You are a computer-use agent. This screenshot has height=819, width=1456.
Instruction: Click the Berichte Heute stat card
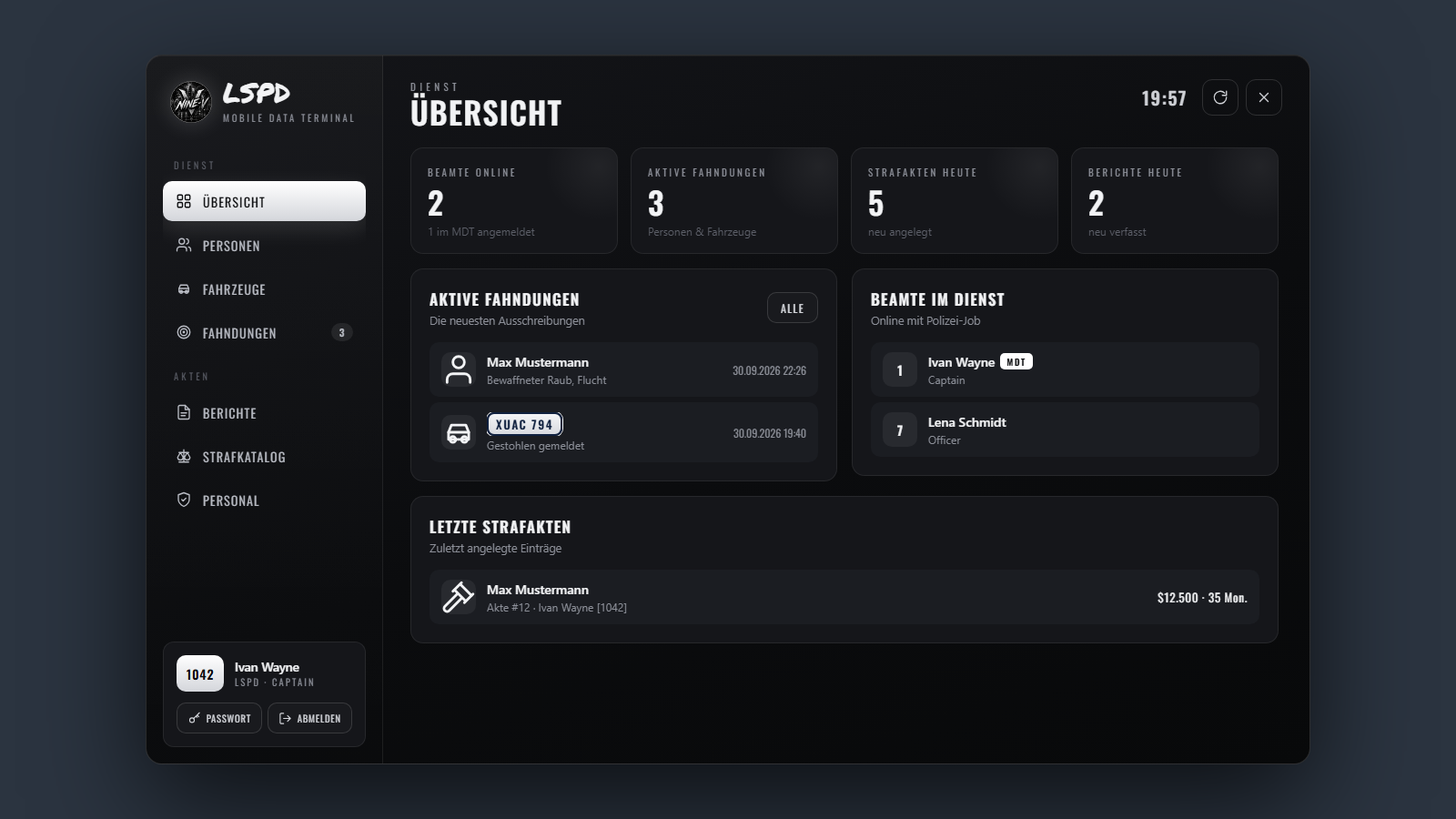1175,200
